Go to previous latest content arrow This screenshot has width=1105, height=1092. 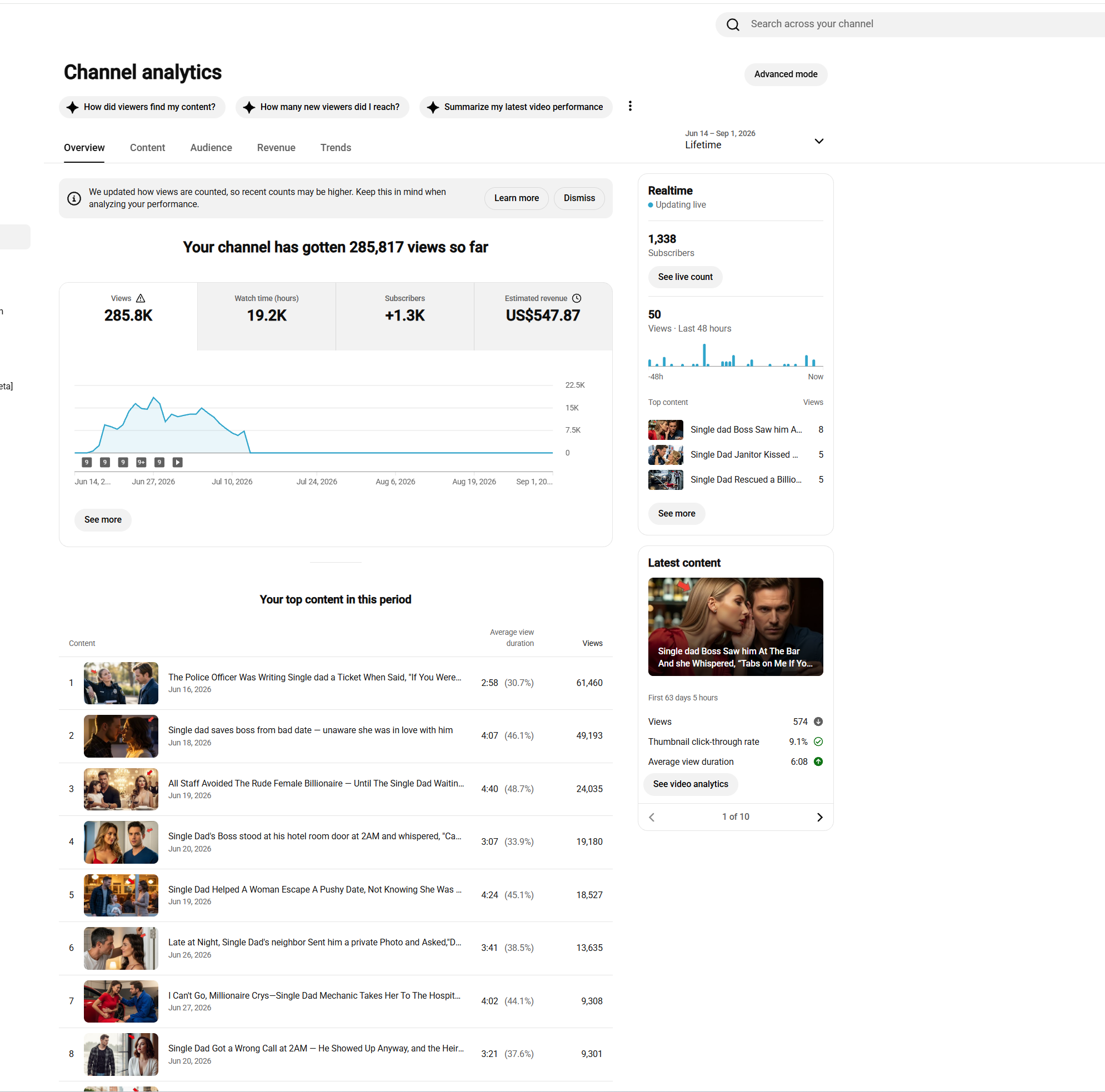click(652, 817)
